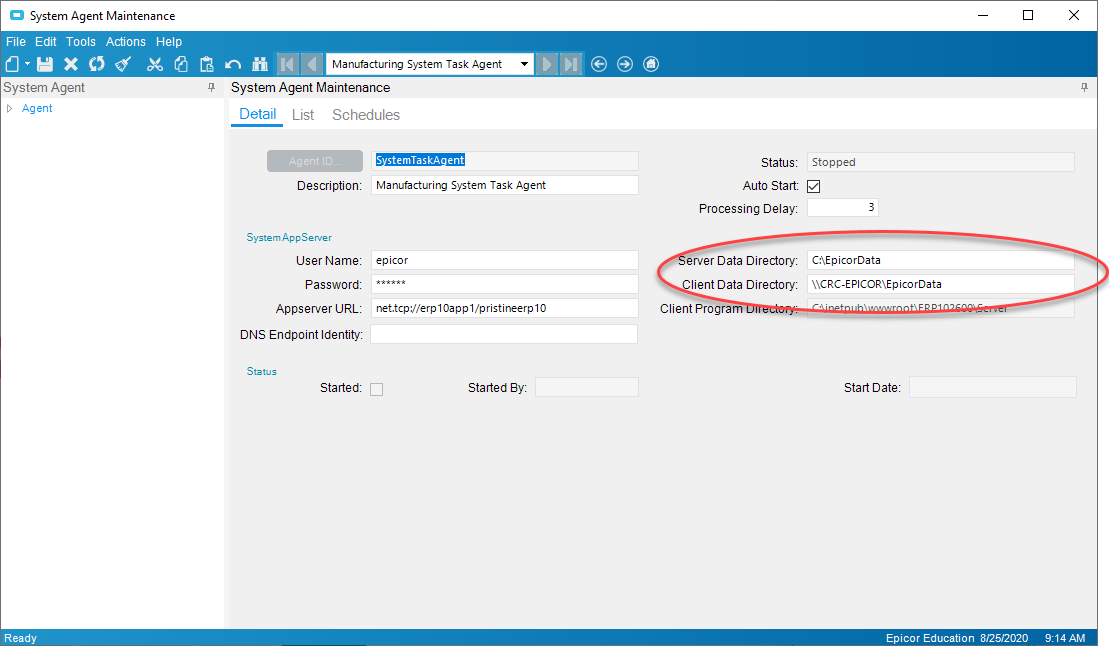1109x646 pixels.
Task: Open Search with the binoculars icon
Action: (260, 64)
